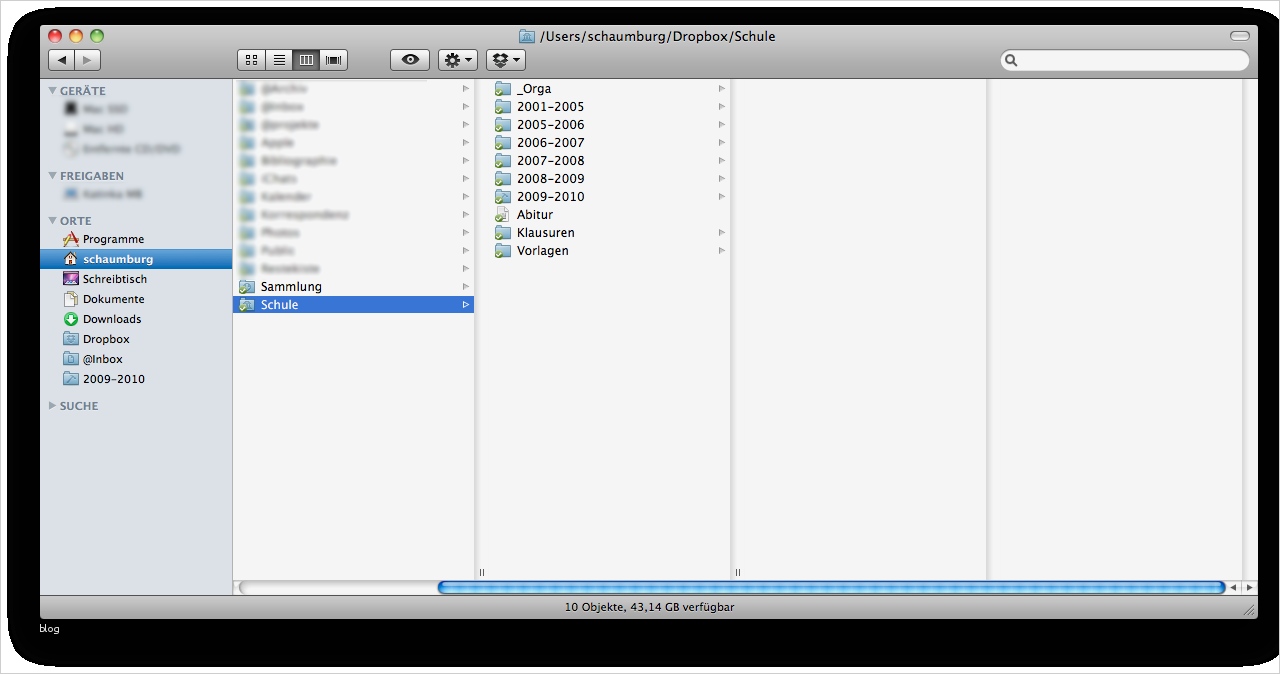The width and height of the screenshot is (1280, 674).
Task: Click the Dropbox sidebar folder icon
Action: point(70,339)
